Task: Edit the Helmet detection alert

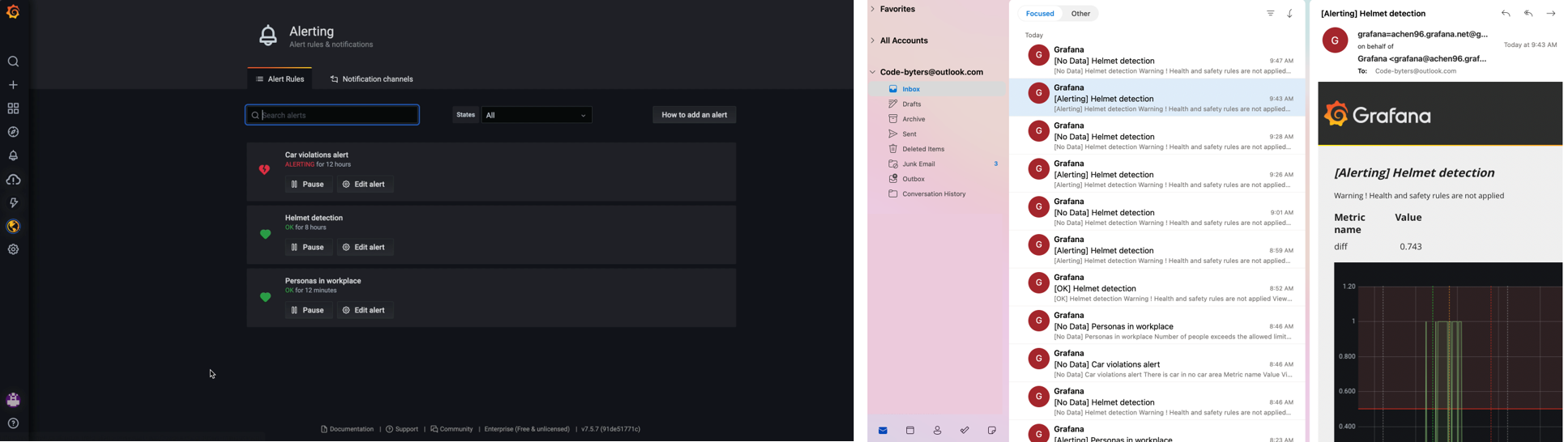Action: (x=365, y=248)
